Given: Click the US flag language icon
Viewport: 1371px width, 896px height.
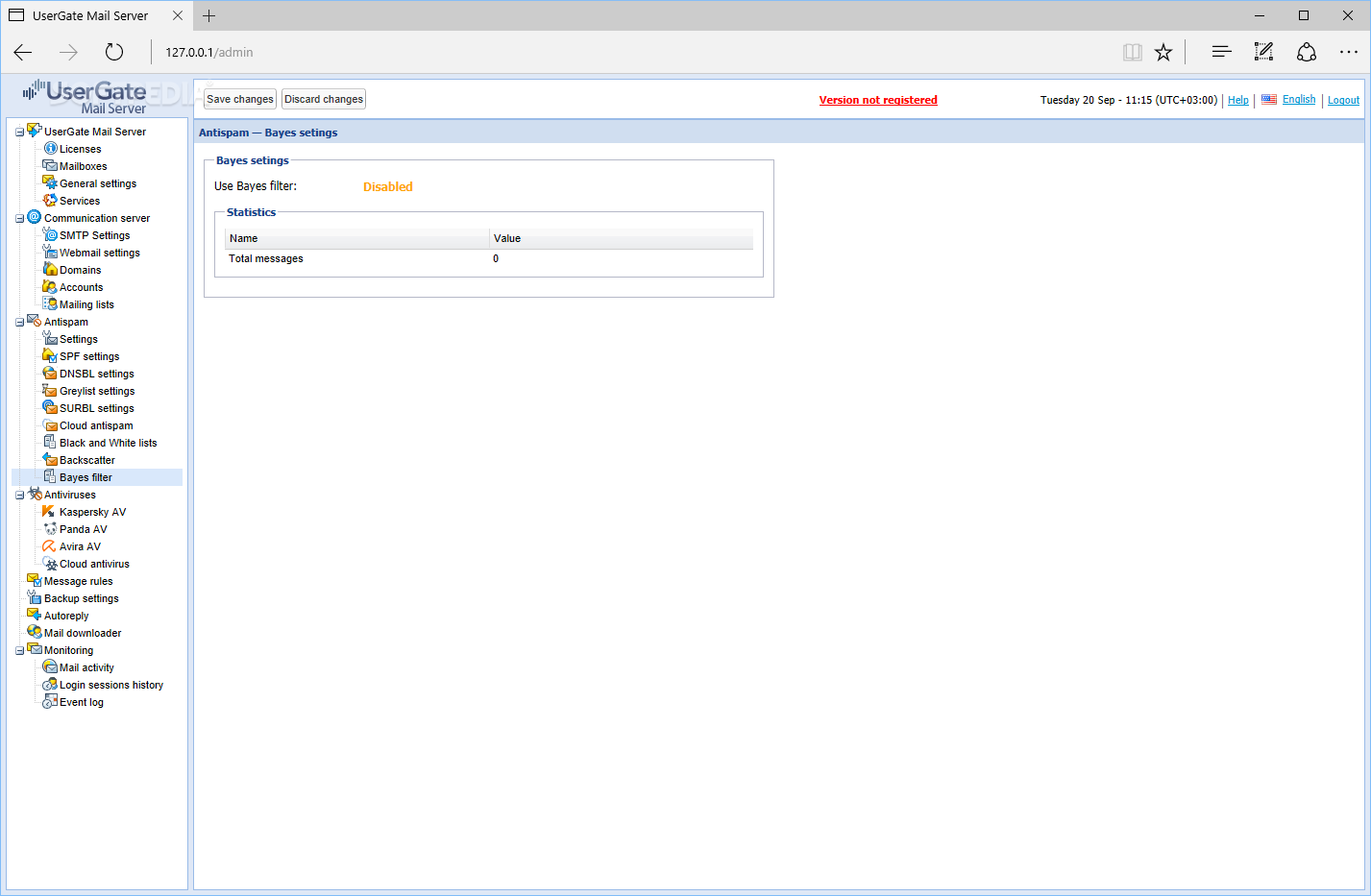Looking at the screenshot, I should tap(1269, 99).
